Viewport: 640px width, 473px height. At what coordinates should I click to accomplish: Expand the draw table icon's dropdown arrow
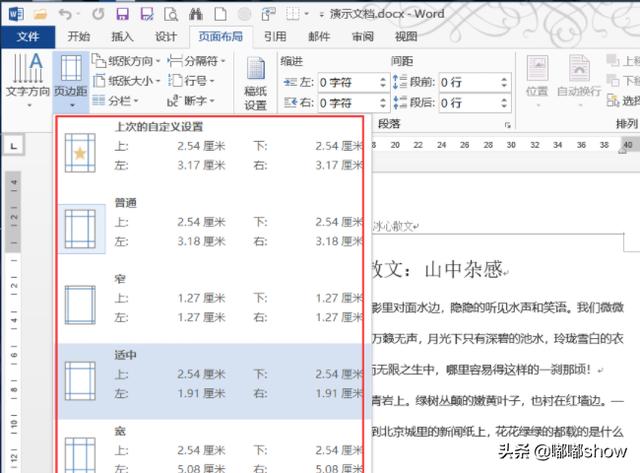[306, 14]
